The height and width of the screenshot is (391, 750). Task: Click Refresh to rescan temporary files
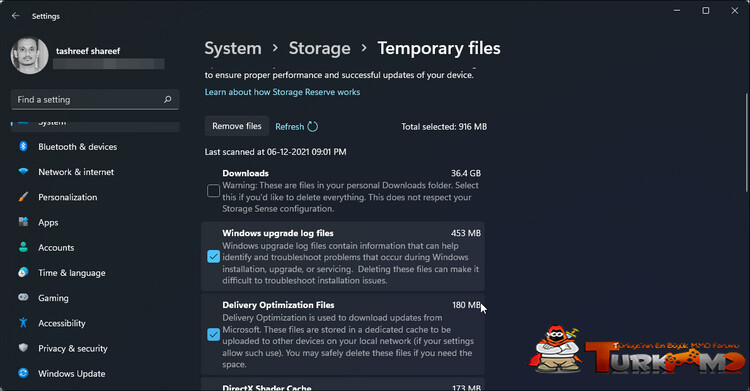pos(297,126)
